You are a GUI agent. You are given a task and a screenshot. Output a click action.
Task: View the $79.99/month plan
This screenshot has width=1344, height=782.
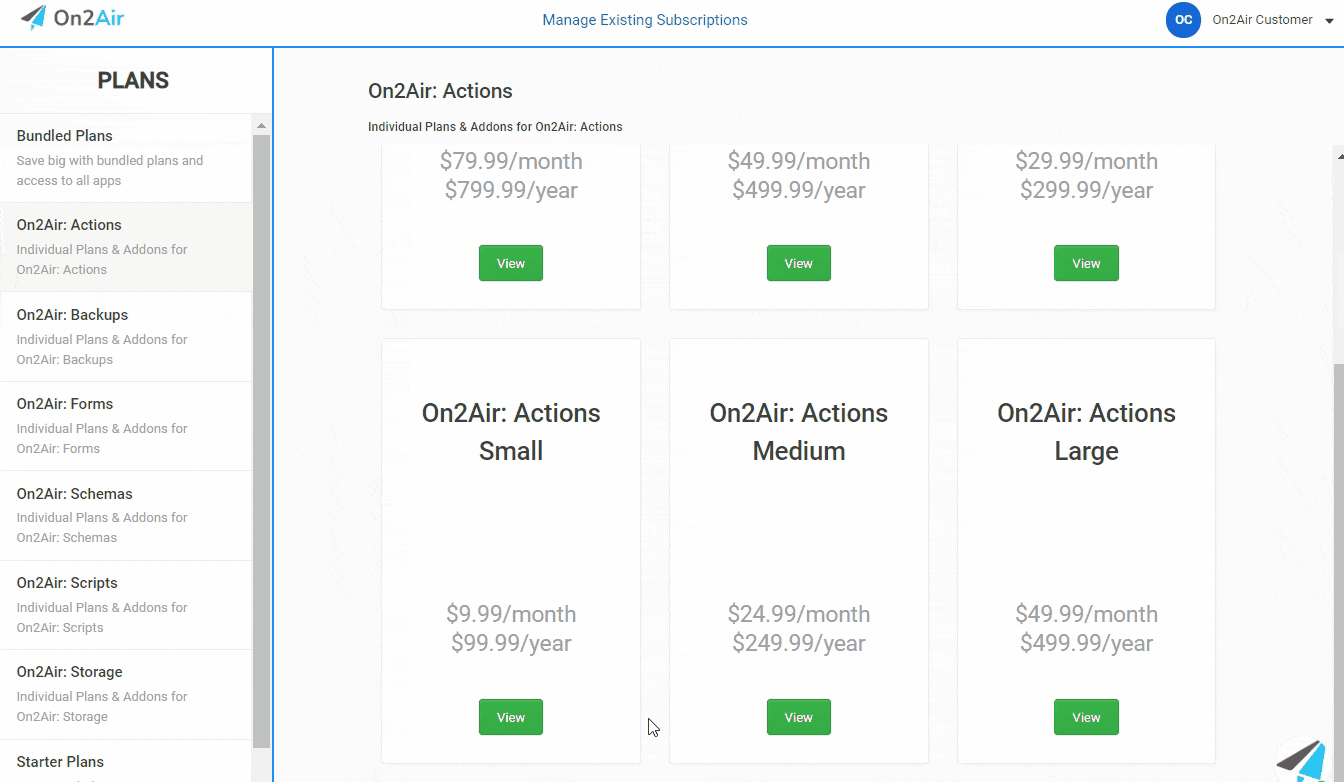point(510,263)
